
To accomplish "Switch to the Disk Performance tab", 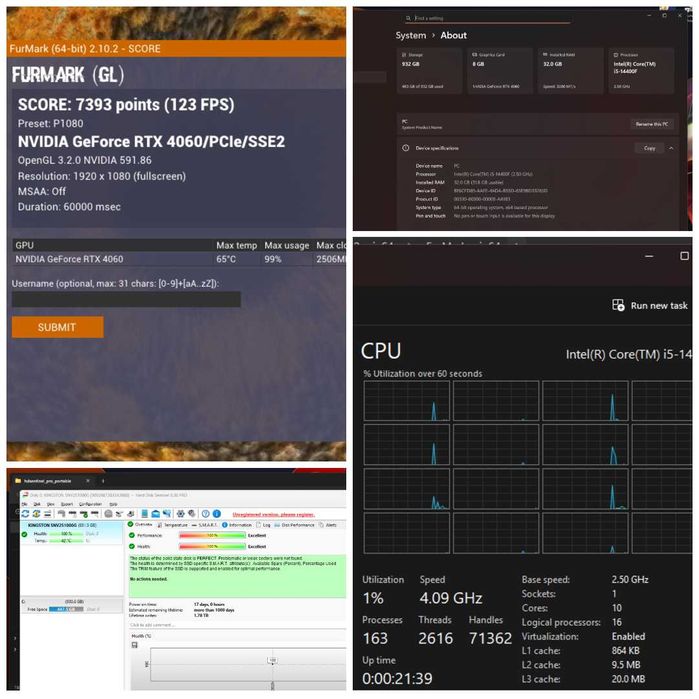I will pyautogui.click(x=294, y=525).
